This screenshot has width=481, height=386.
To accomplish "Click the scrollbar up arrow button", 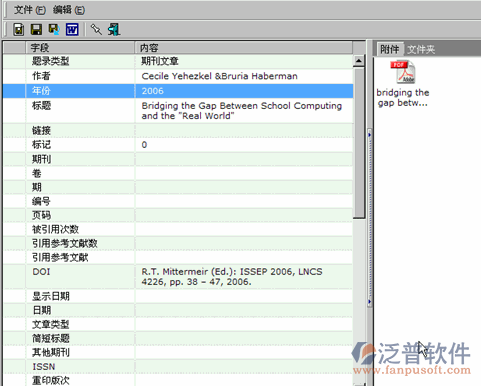I will pos(359,61).
